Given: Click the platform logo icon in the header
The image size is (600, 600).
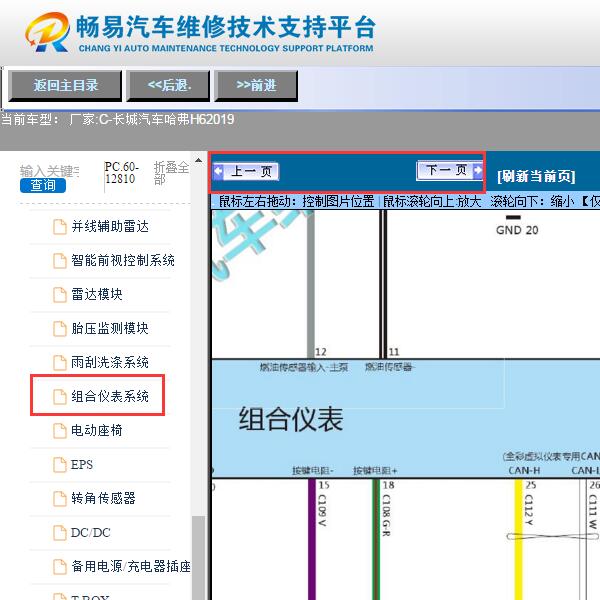Looking at the screenshot, I should [x=48, y=32].
